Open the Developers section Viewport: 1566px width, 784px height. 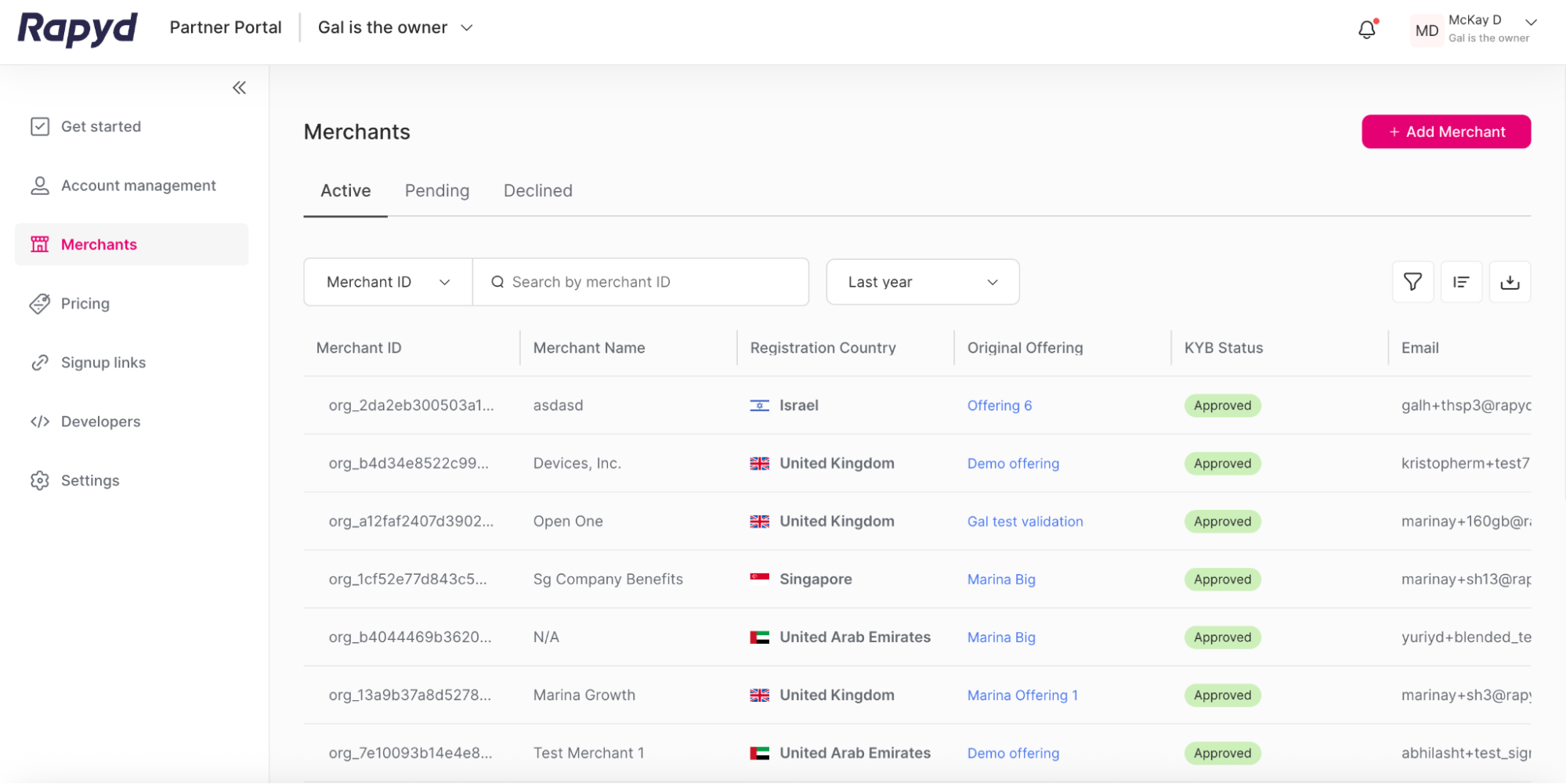pyautogui.click(x=100, y=421)
